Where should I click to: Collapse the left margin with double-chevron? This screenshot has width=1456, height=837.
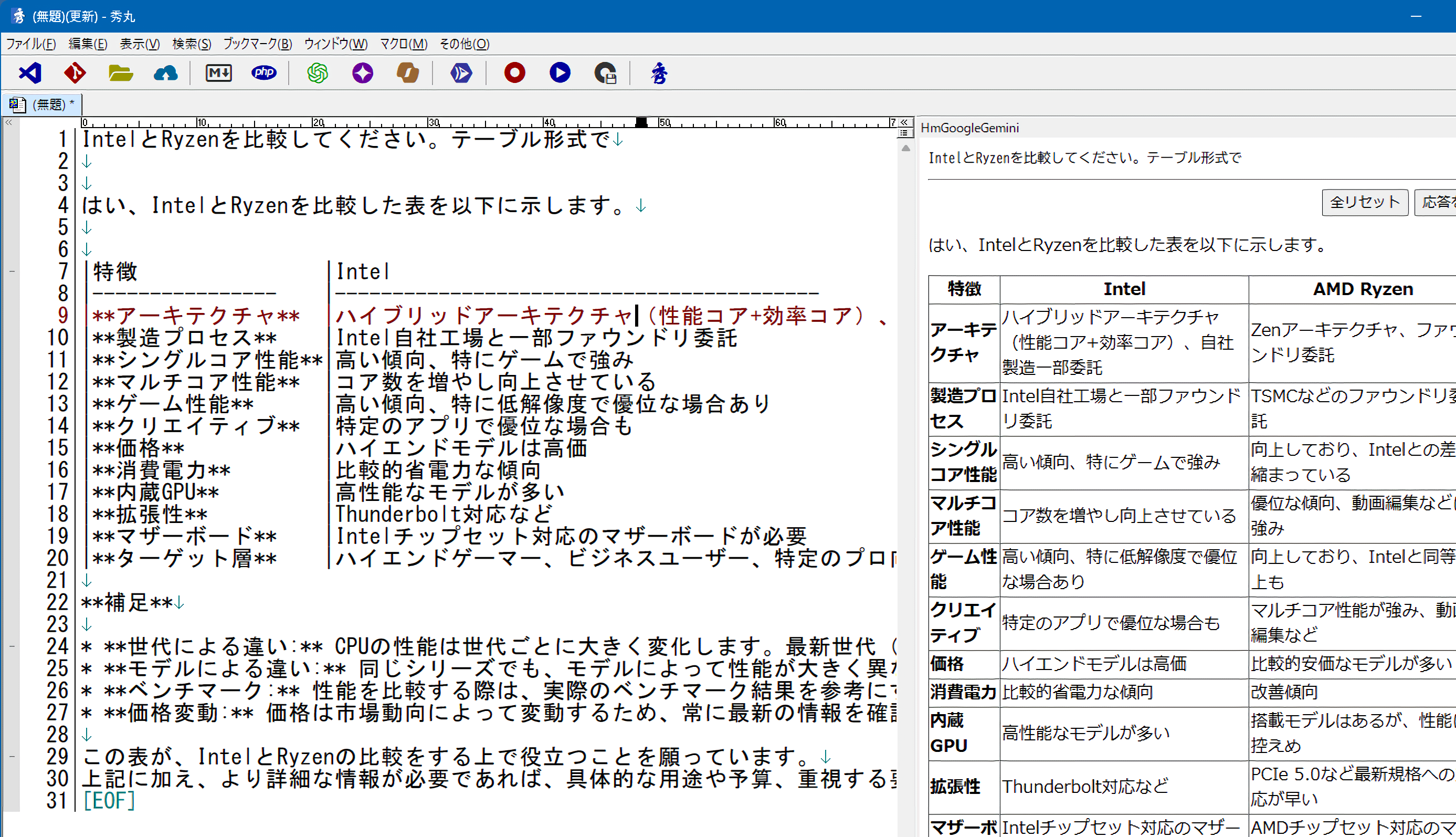[8, 122]
